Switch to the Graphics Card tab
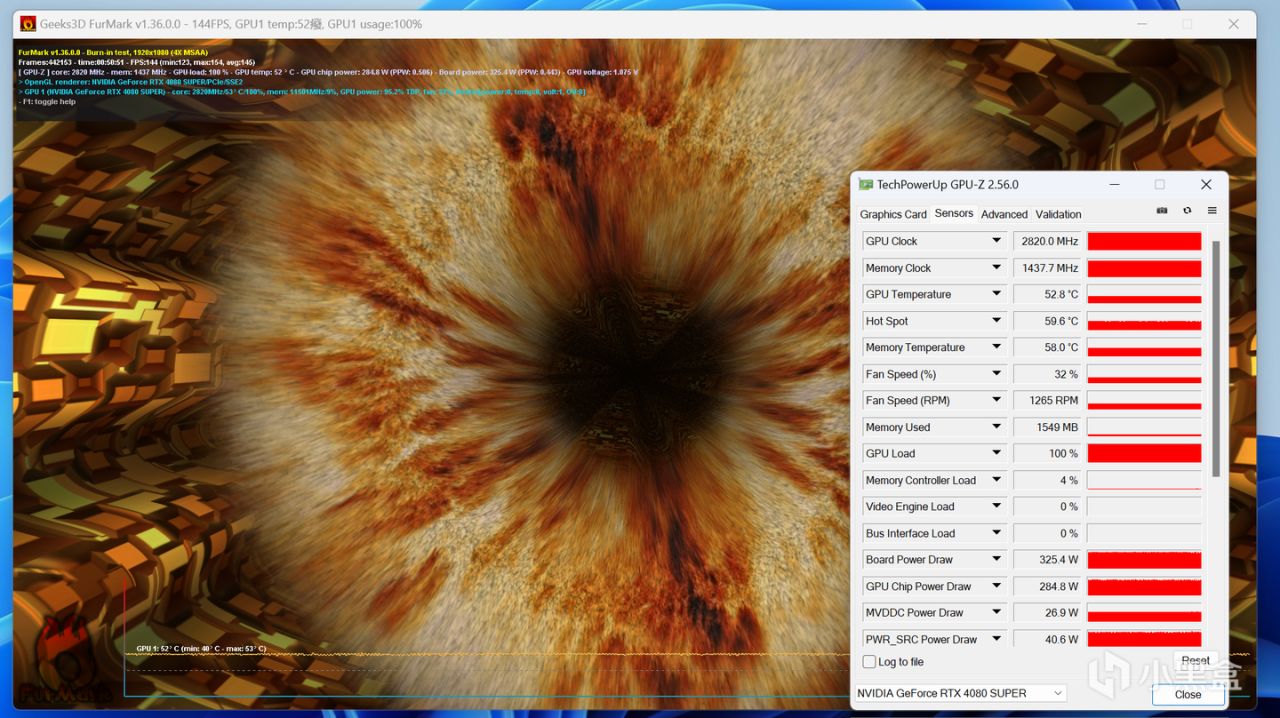The height and width of the screenshot is (718, 1280). pyautogui.click(x=893, y=214)
